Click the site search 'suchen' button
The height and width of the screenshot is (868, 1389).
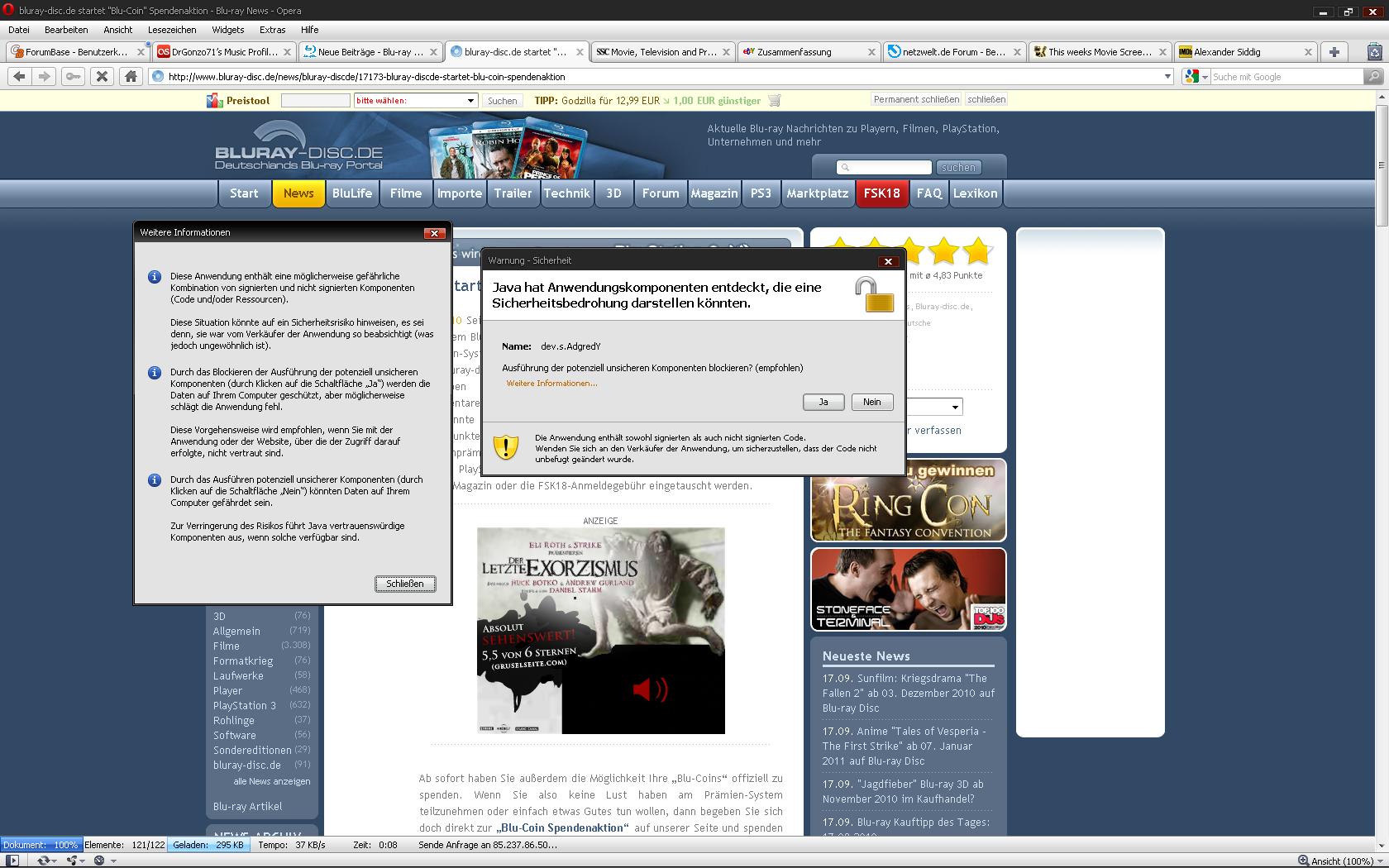[x=958, y=167]
